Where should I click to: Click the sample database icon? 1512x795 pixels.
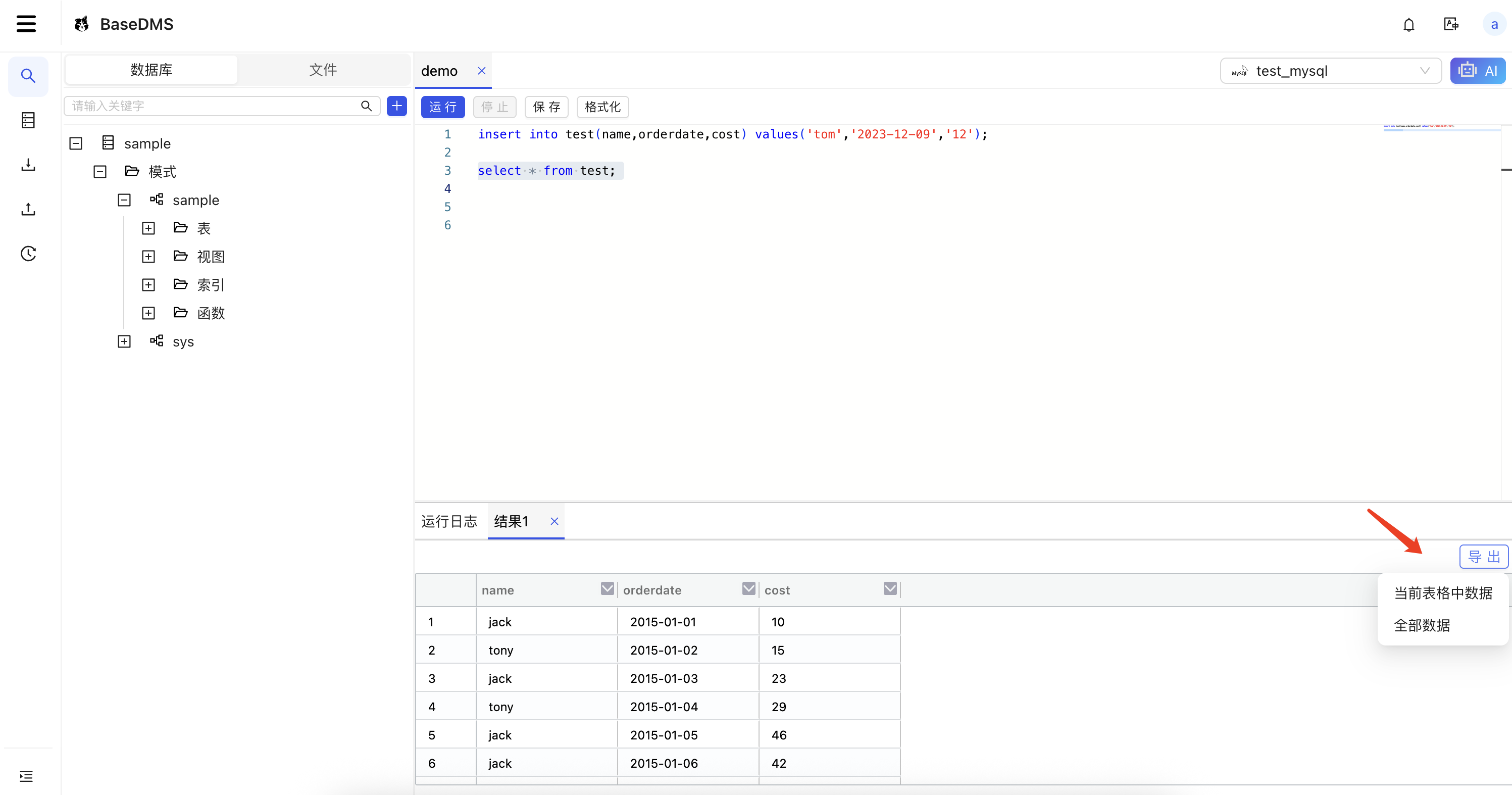click(x=108, y=142)
